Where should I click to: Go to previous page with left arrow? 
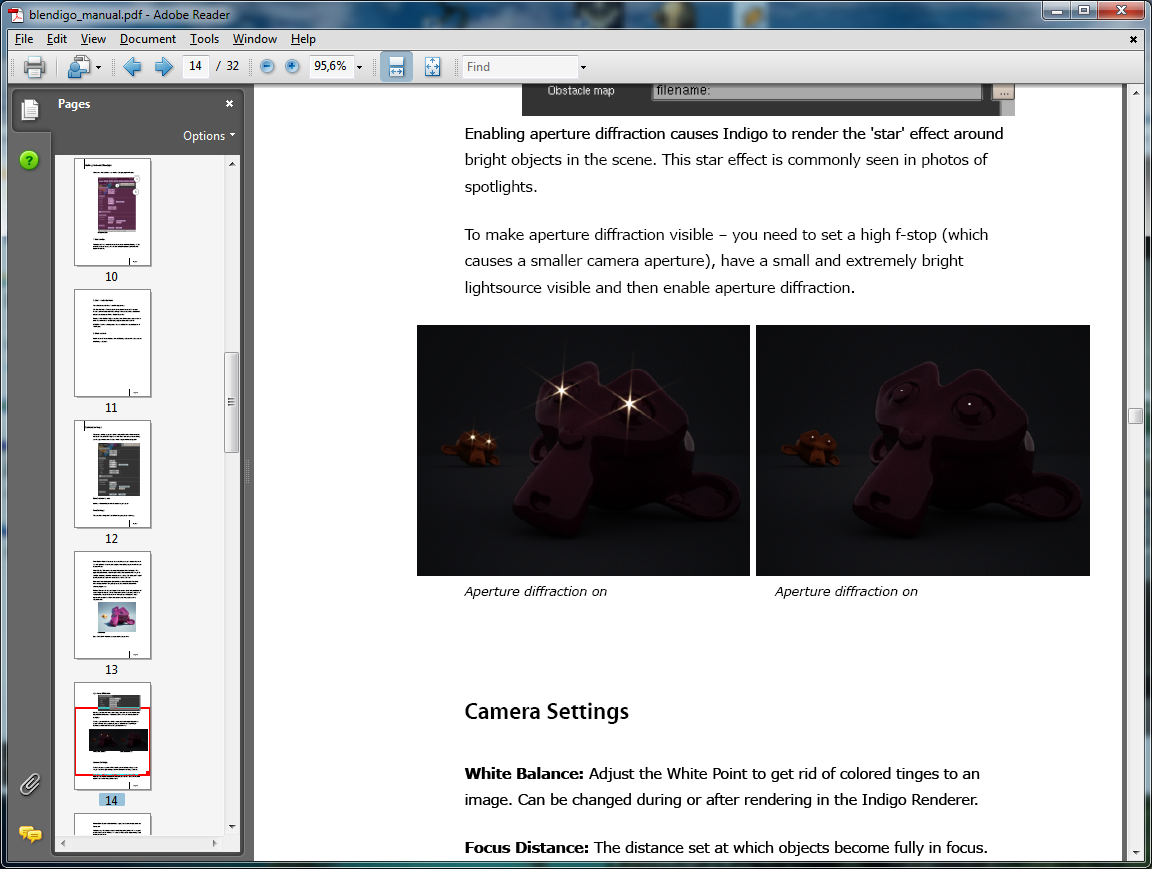(x=132, y=67)
